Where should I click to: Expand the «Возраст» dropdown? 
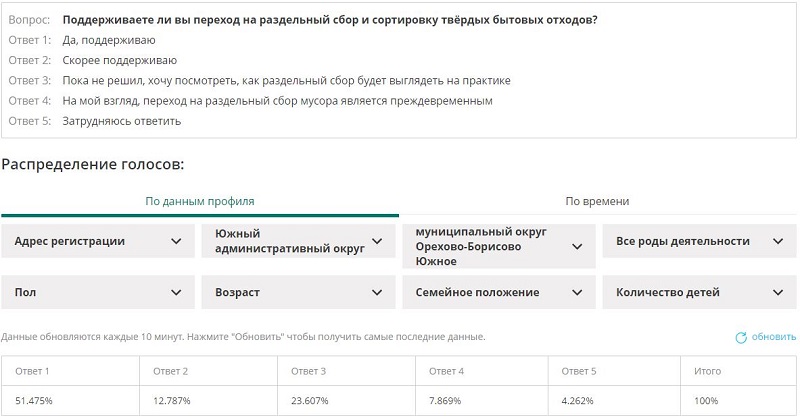[x=297, y=292]
